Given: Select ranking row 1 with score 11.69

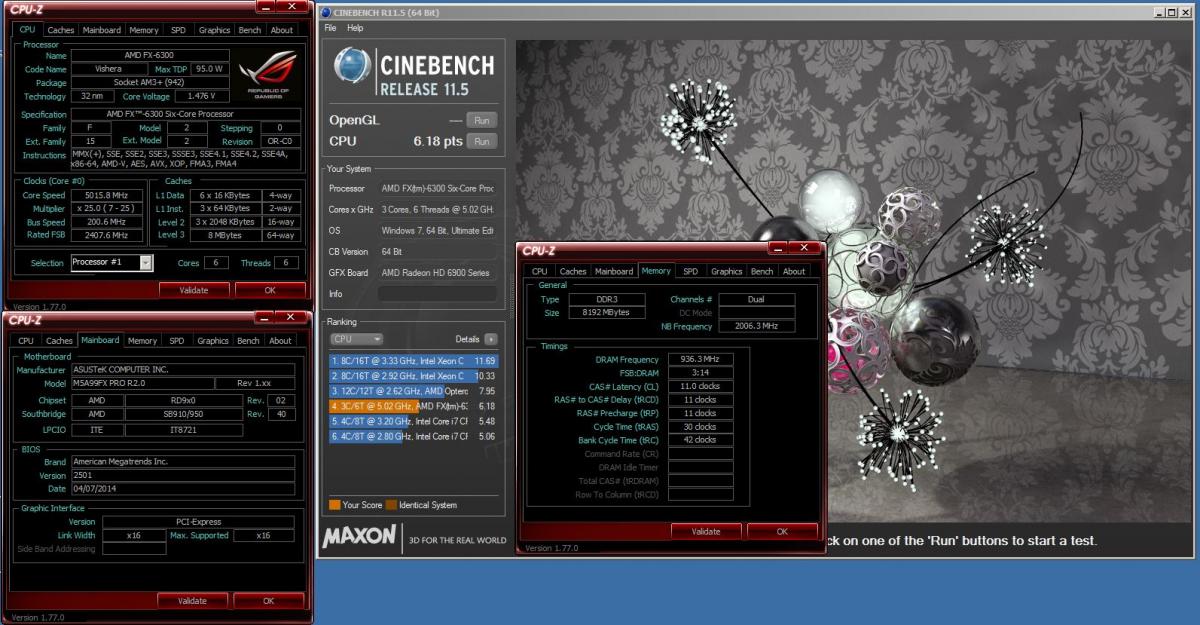Looking at the screenshot, I should pyautogui.click(x=413, y=360).
